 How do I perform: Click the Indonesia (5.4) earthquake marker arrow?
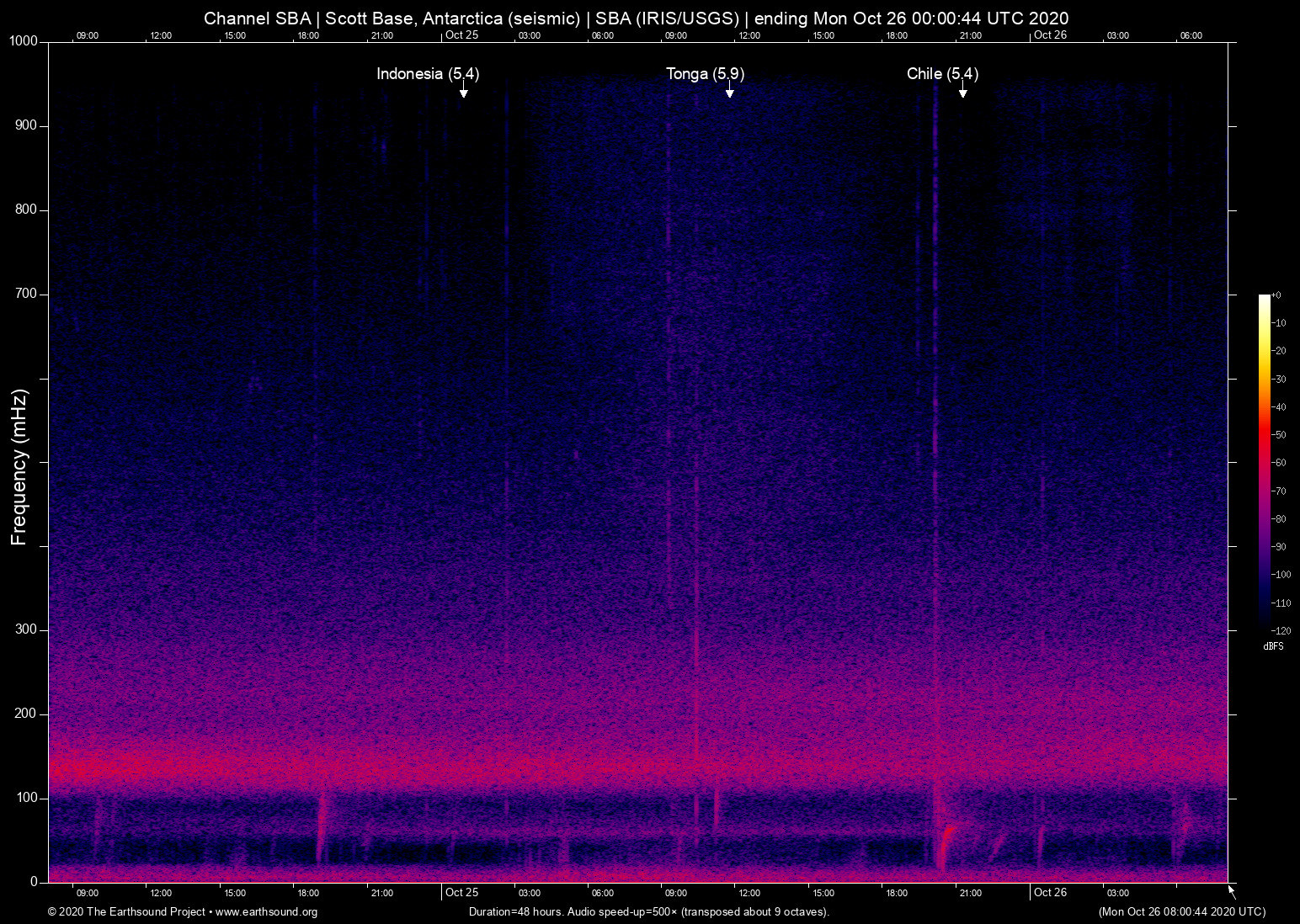click(x=463, y=93)
